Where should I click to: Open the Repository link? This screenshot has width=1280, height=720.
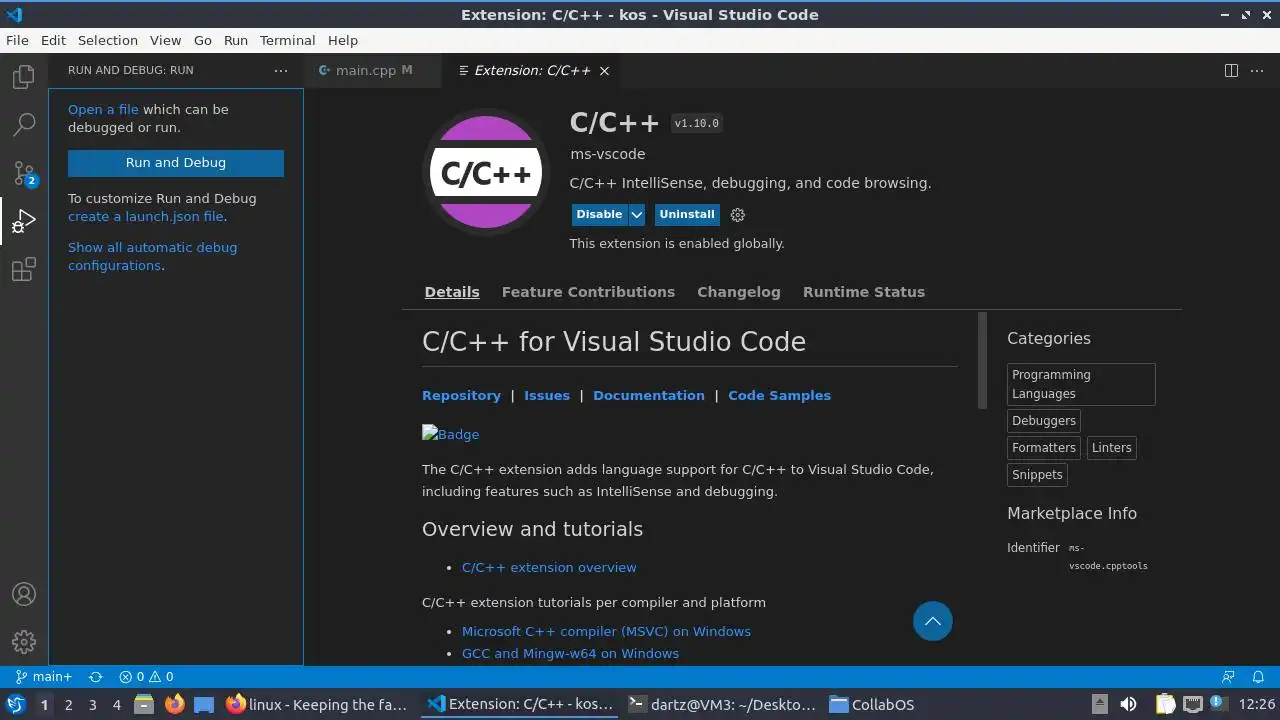coord(461,395)
